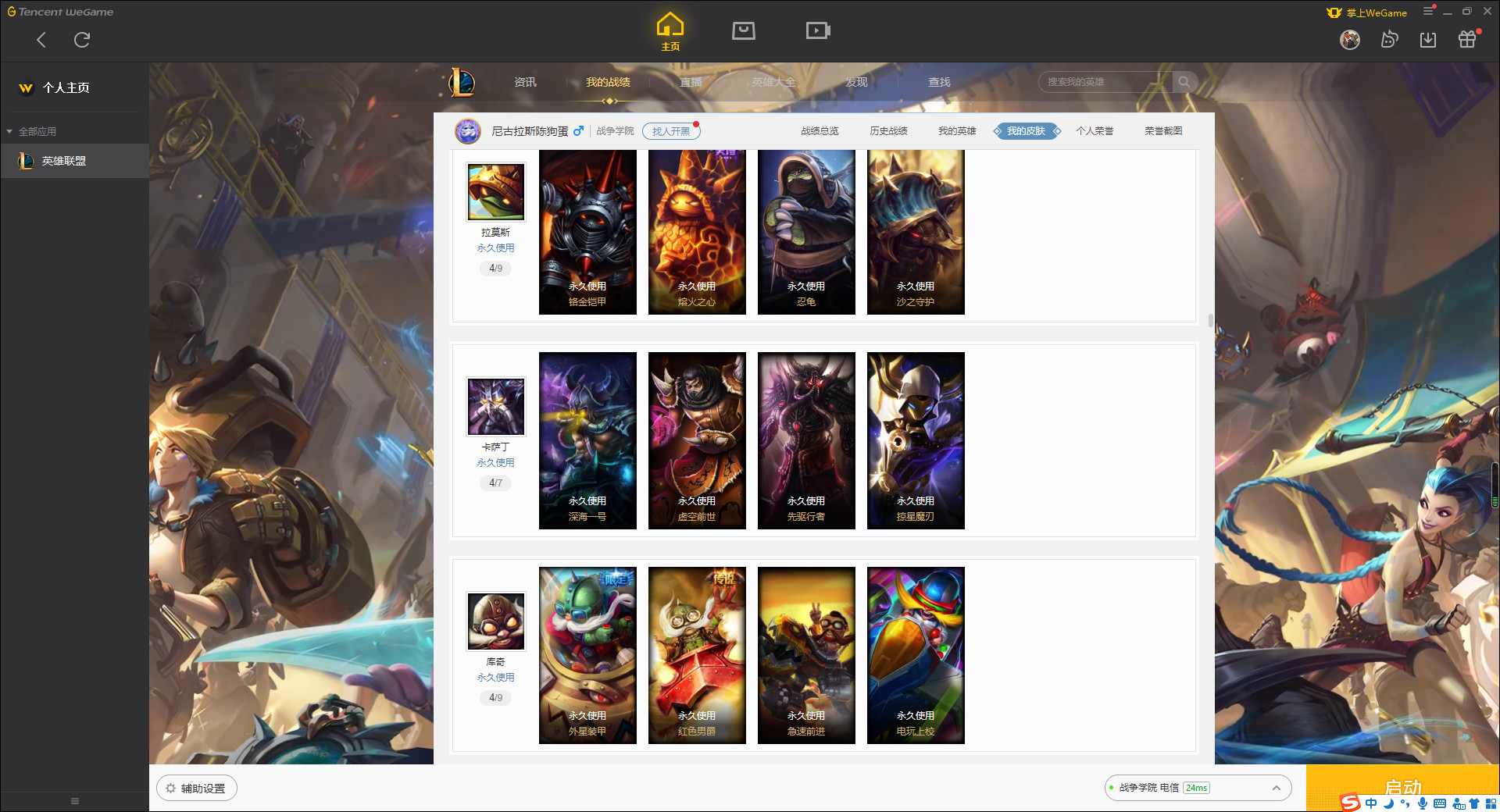Viewport: 1500px width, 812px height.
Task: Click the 拉莫斯 champion portrait
Action: point(496,192)
